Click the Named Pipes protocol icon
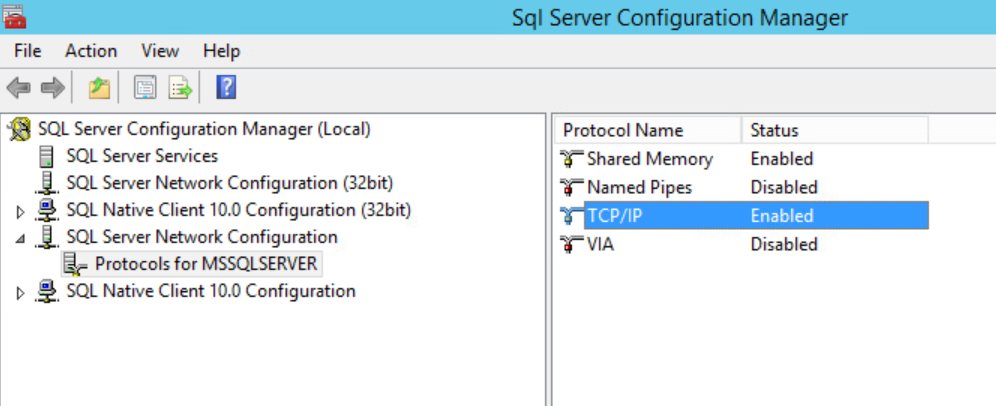The image size is (996, 406). (572, 187)
